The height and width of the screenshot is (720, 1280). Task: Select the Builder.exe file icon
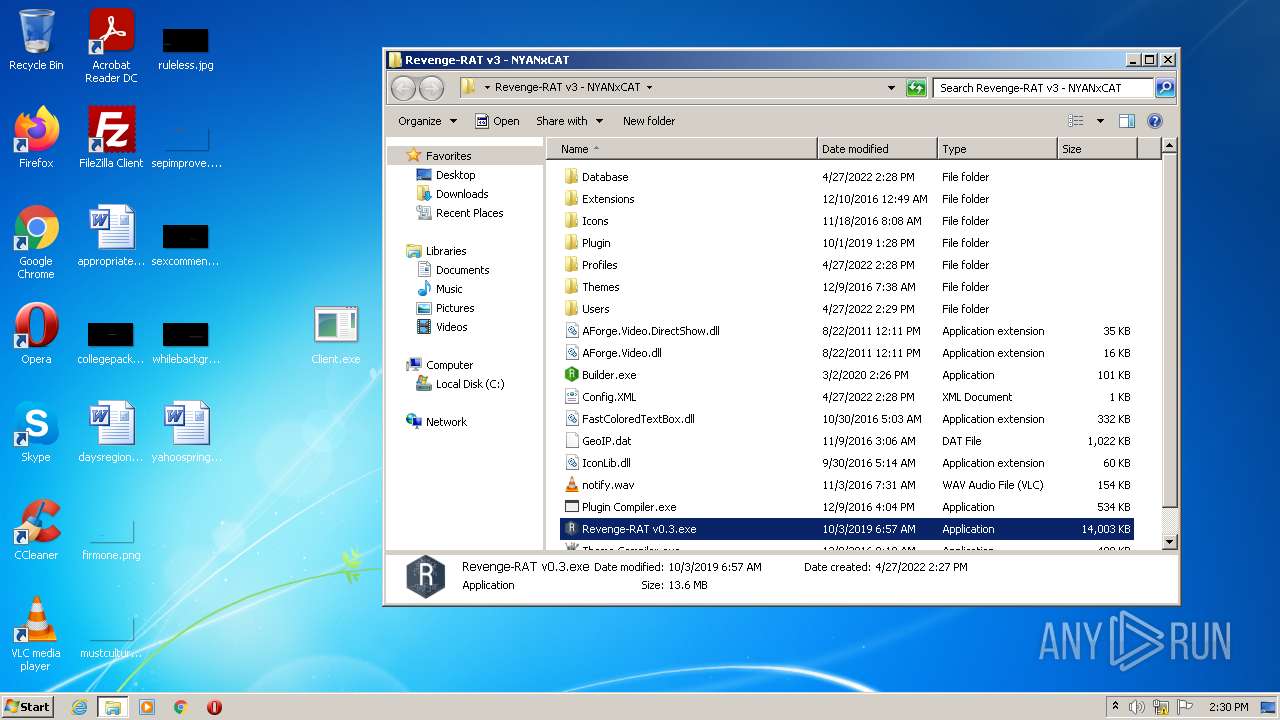pos(572,375)
